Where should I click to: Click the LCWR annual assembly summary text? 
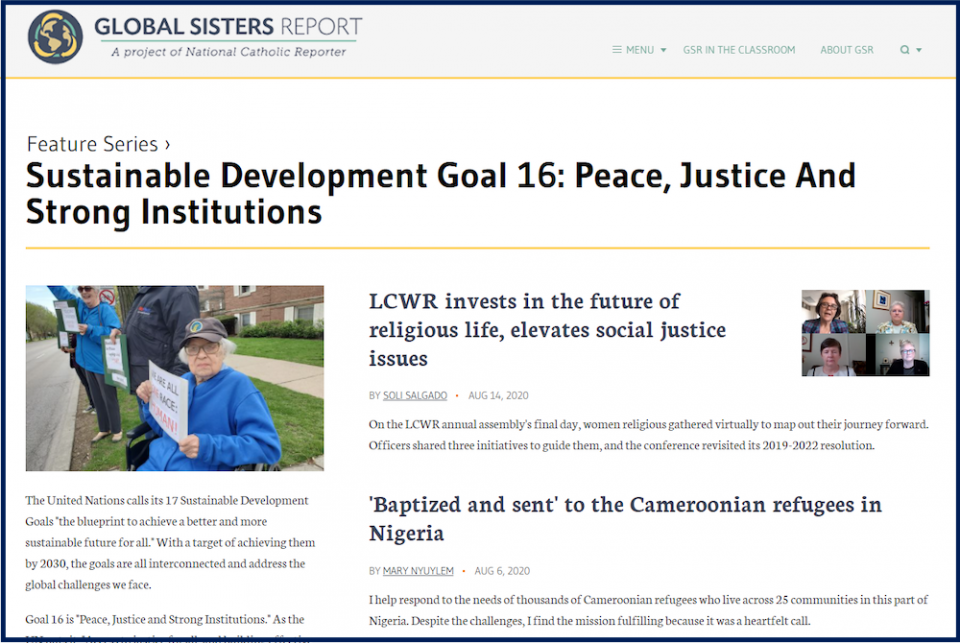click(648, 435)
